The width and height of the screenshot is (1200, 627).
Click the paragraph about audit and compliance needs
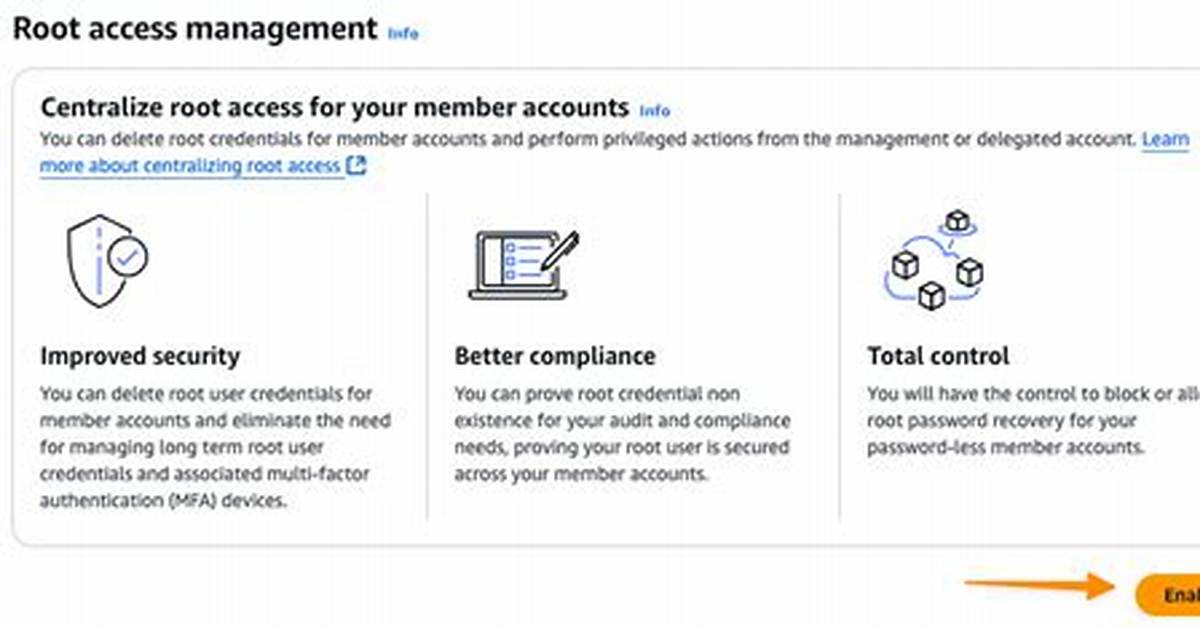(x=622, y=434)
